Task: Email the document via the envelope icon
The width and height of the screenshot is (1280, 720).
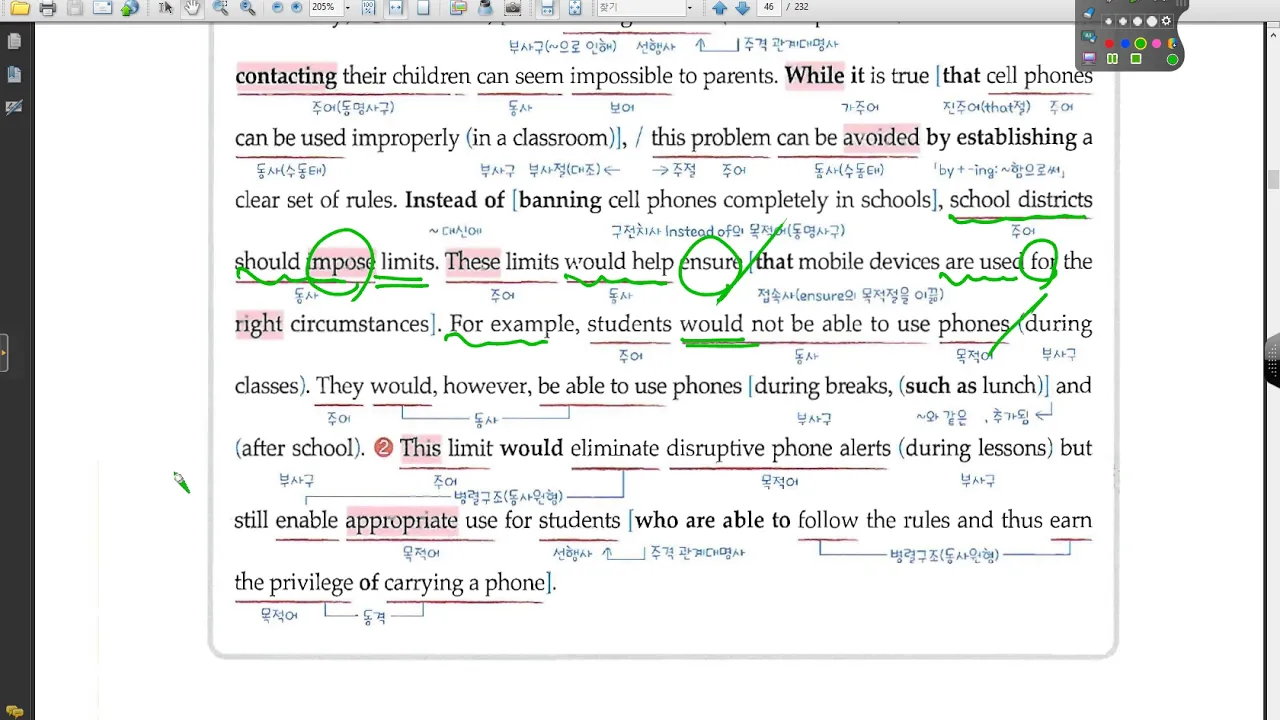Action: click(103, 8)
